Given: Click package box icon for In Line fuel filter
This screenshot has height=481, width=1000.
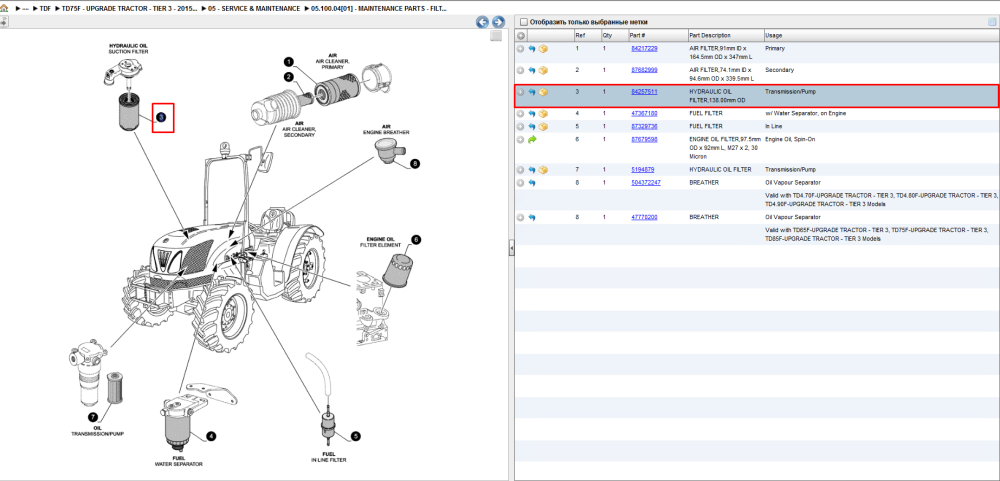Looking at the screenshot, I should (x=543, y=127).
